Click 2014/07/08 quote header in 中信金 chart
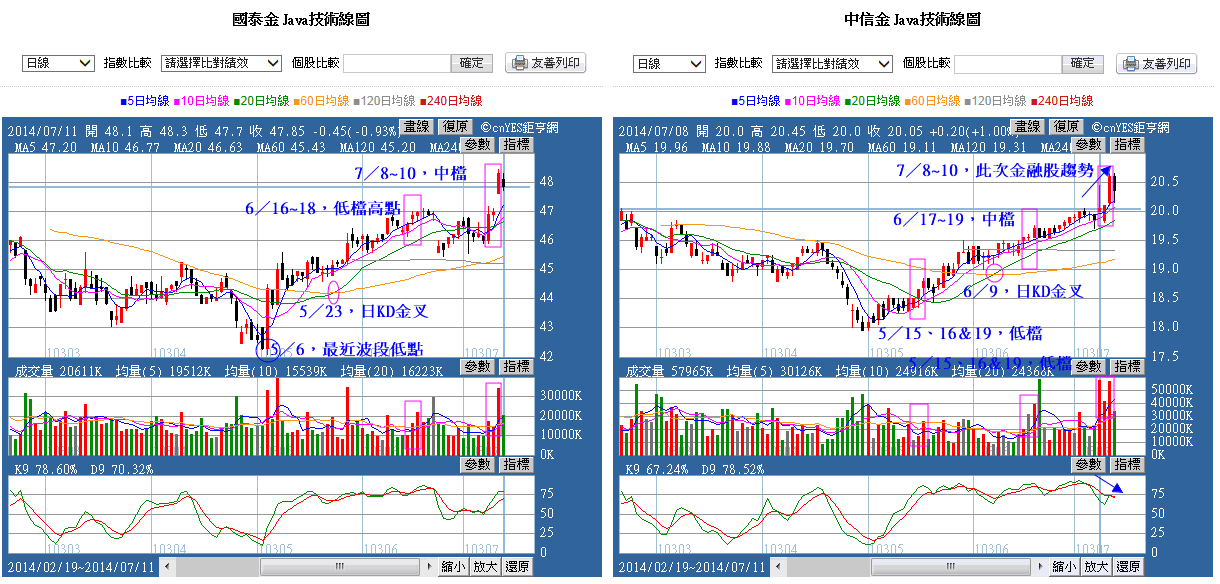Image resolution: width=1220 pixels, height=584 pixels. point(815,129)
